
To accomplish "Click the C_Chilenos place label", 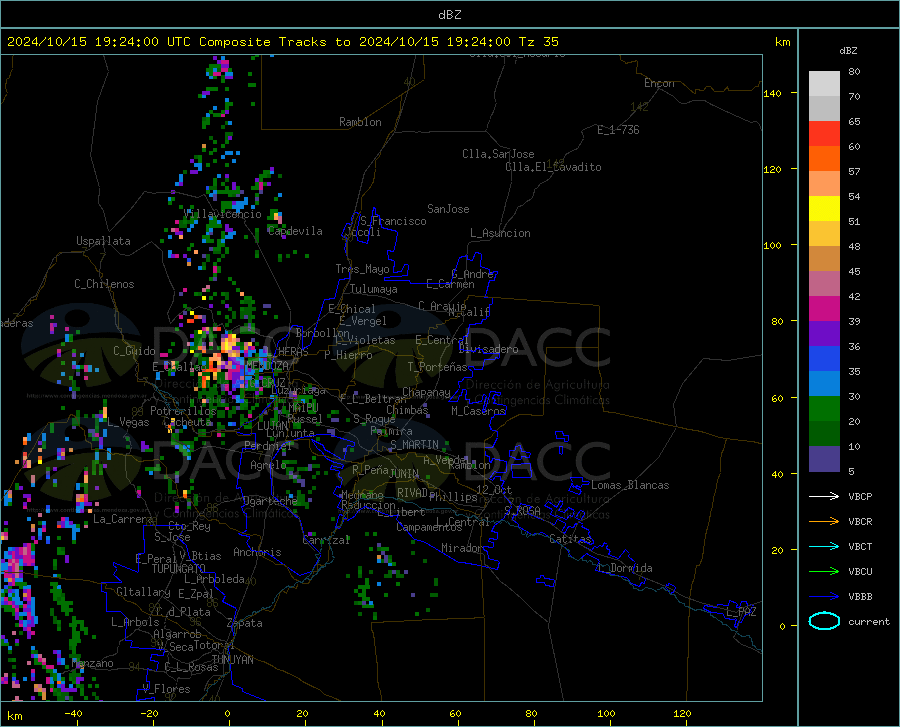I will (104, 284).
